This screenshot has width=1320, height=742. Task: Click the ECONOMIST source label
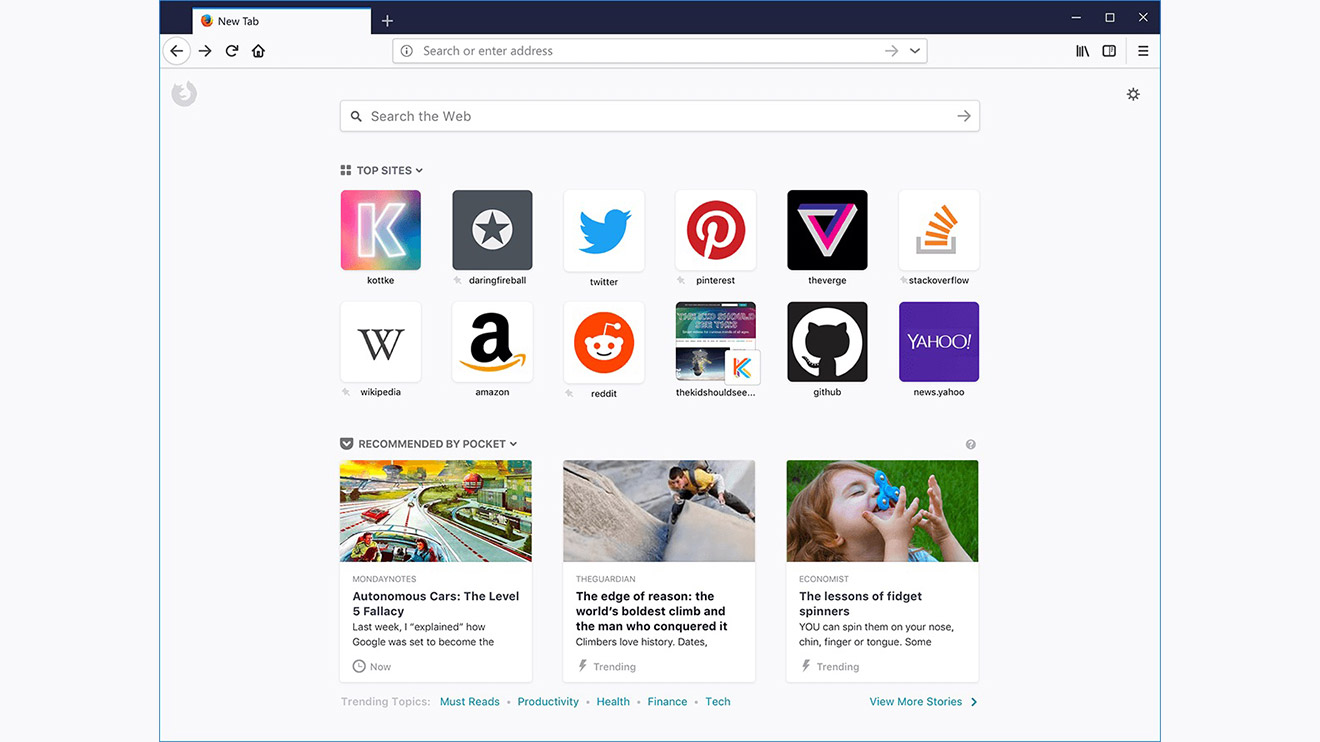click(x=824, y=579)
